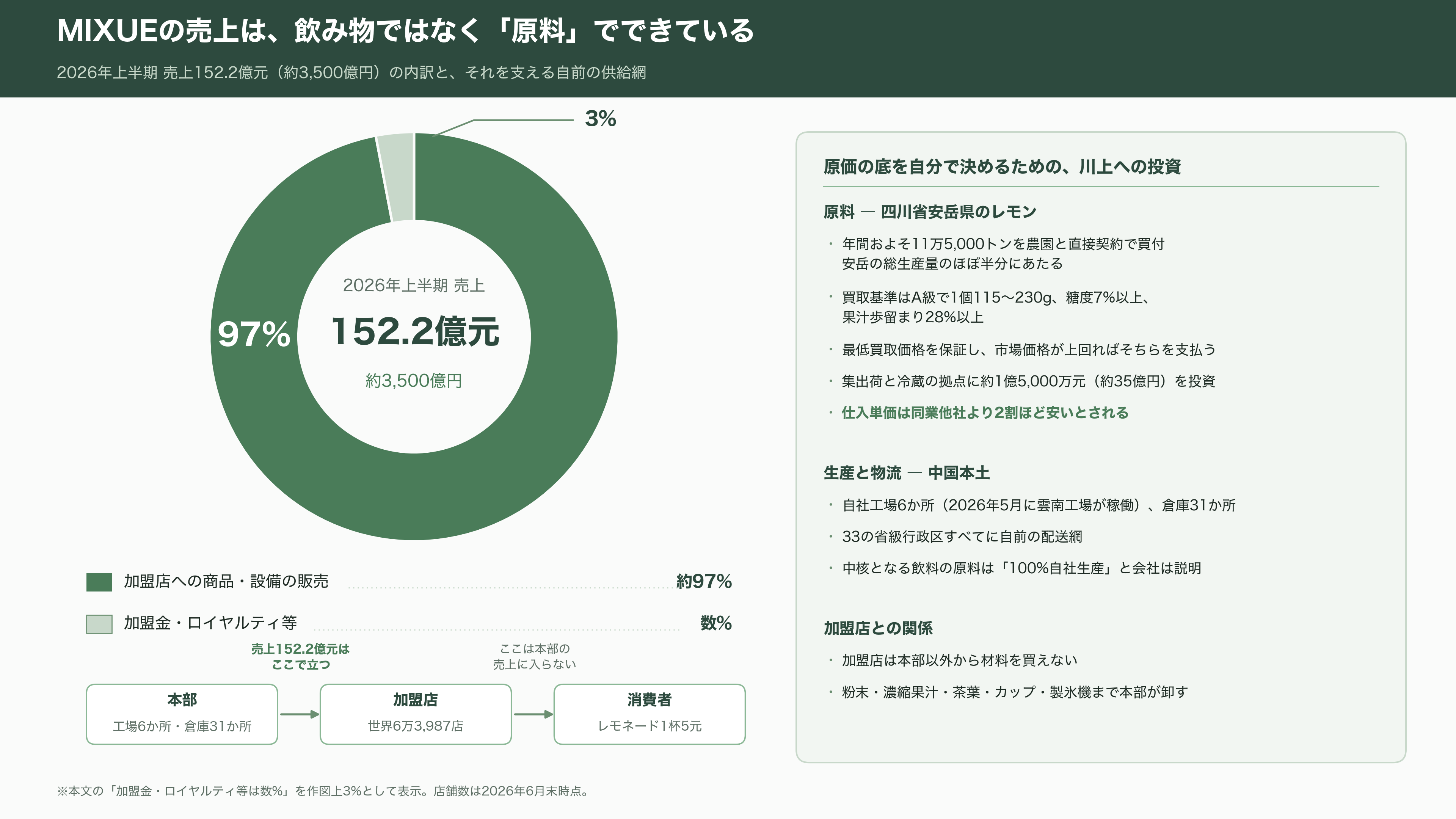Viewport: 1456px width, 819px height.
Task: Click the bullet 33の省級行政区すべてに自前の配送網
Action: pos(962,537)
